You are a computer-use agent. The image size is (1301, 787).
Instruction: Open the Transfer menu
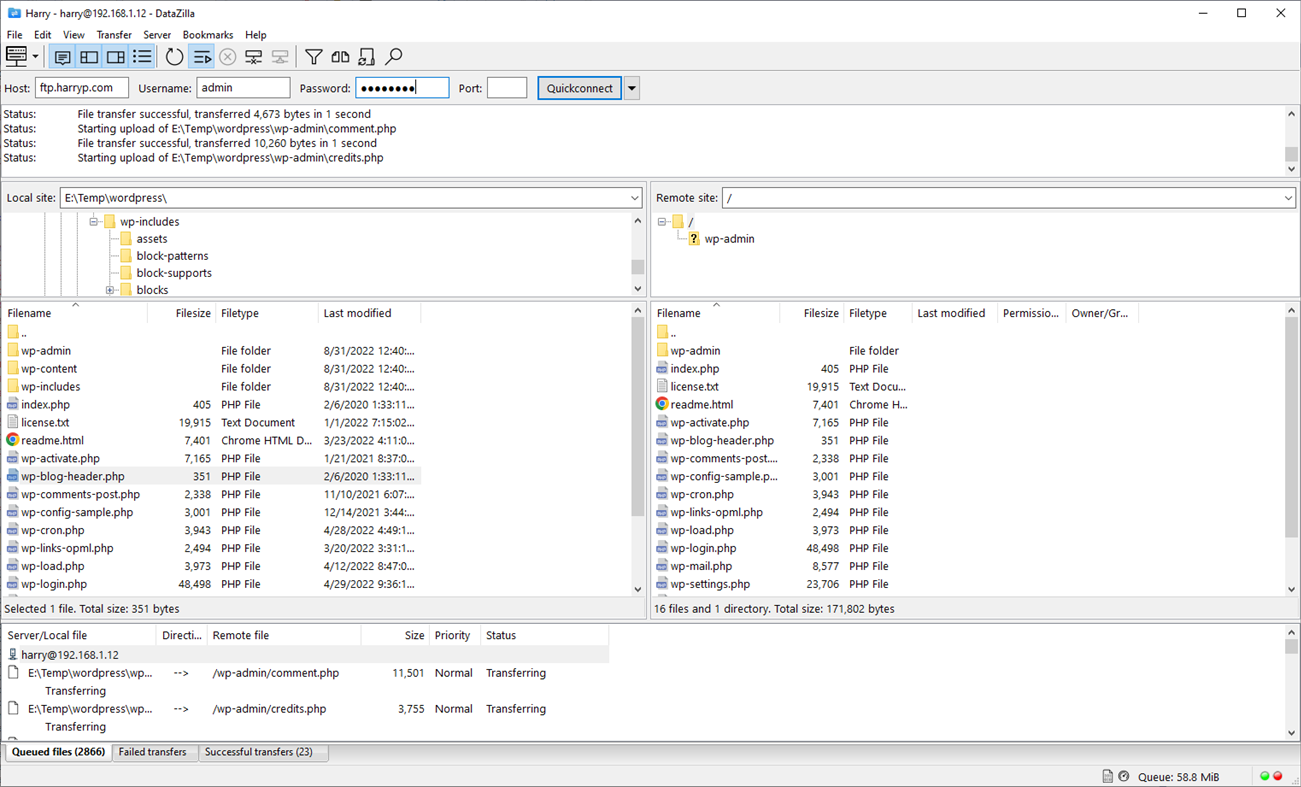coord(113,34)
